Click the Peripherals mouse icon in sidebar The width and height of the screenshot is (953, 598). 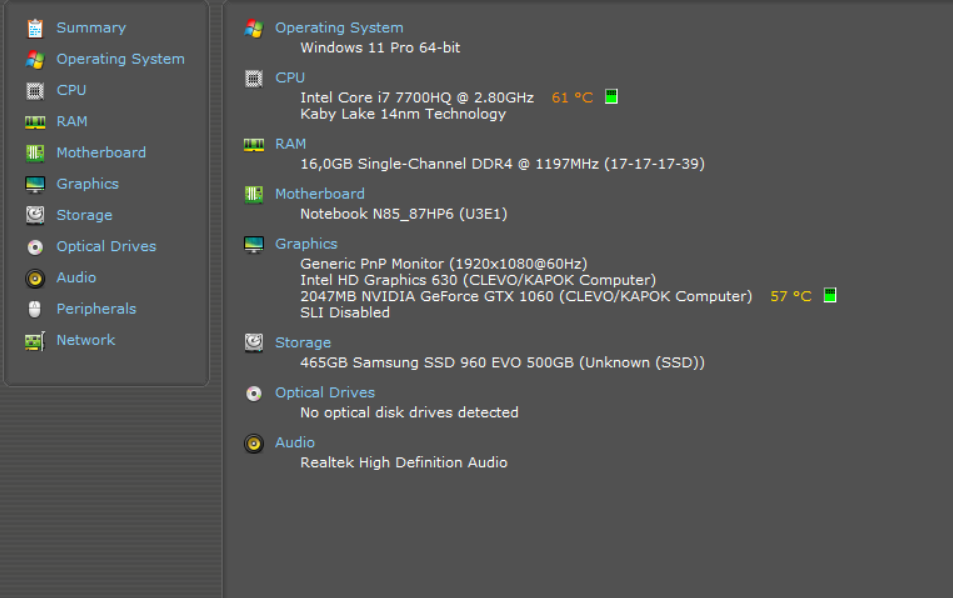pos(35,309)
